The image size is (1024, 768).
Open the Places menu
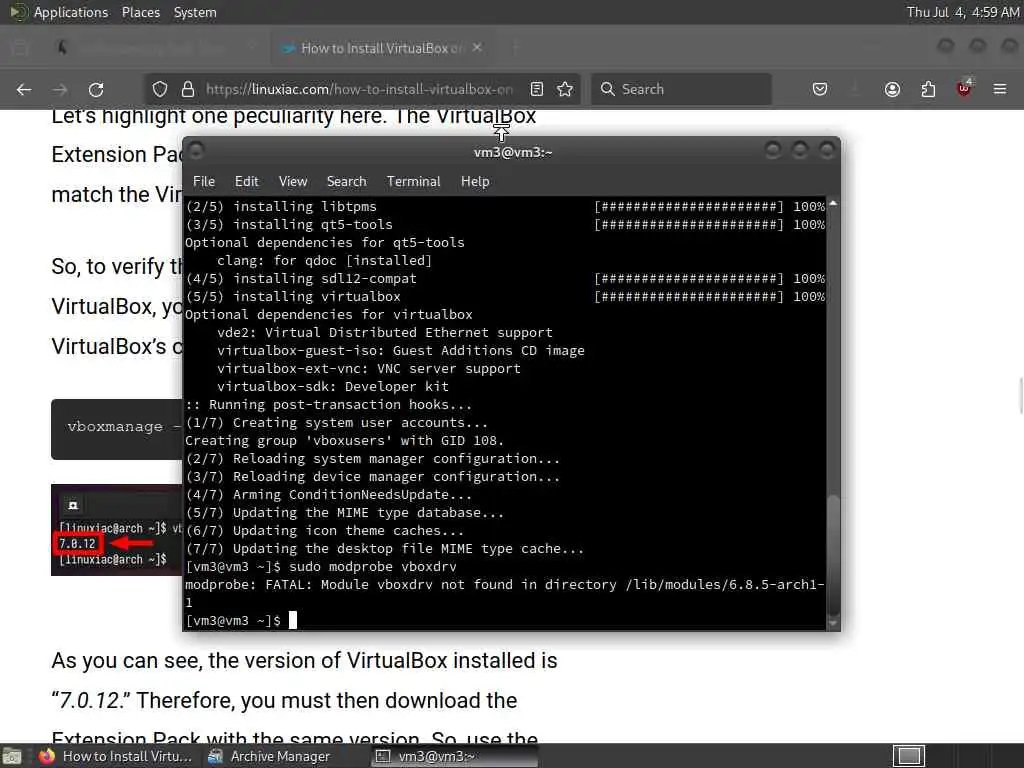point(140,12)
